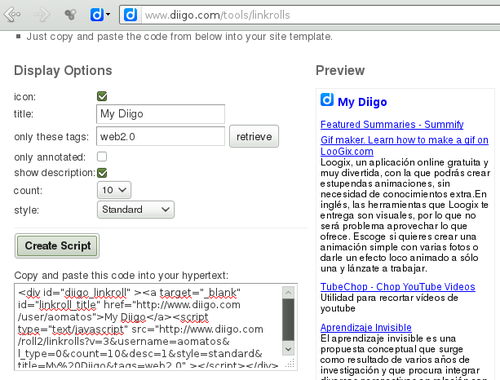Click the title field containing My Diigo
The width and height of the screenshot is (500, 380).
pyautogui.click(x=160, y=114)
